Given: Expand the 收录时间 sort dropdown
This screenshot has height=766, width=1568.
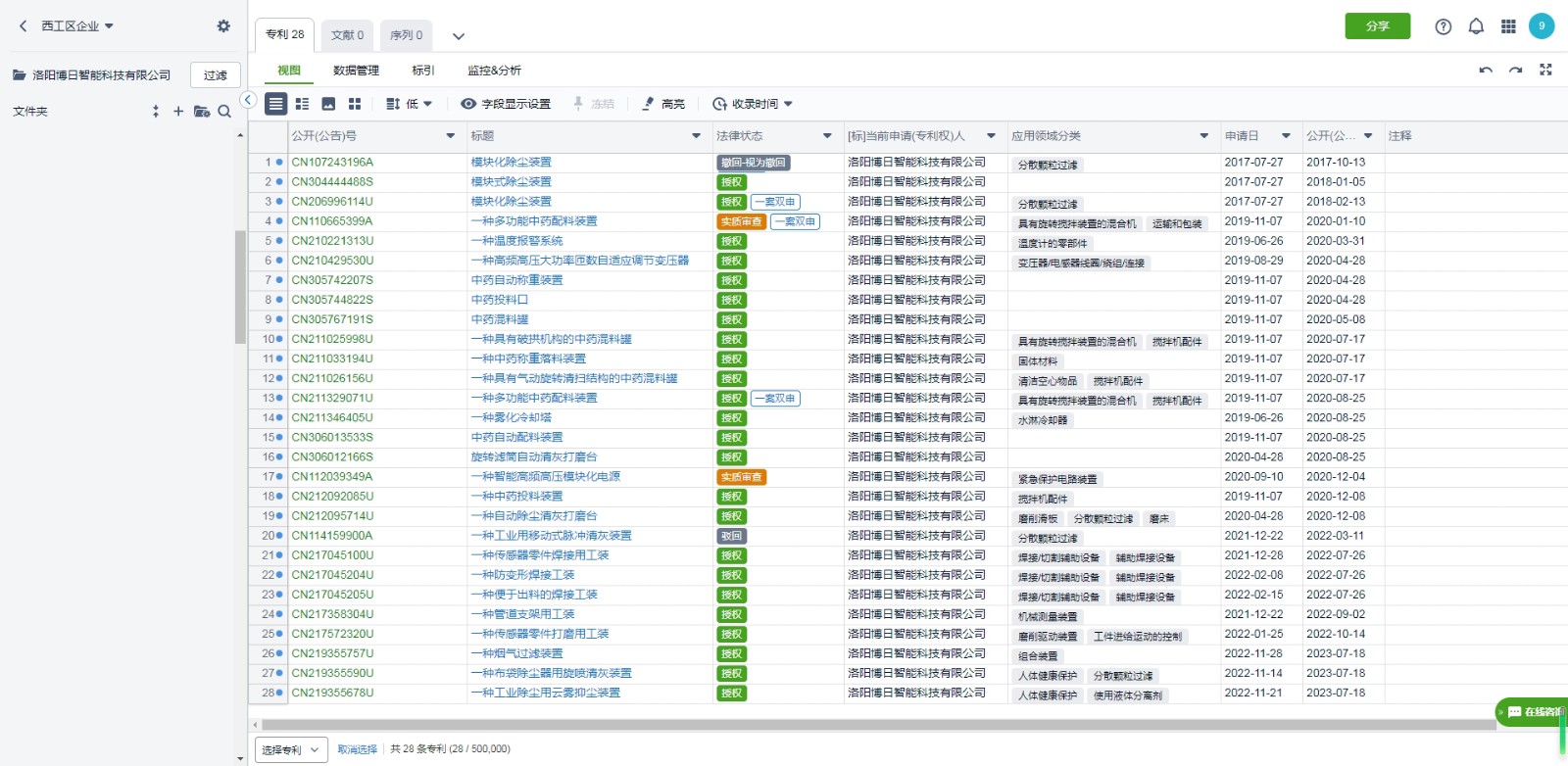Looking at the screenshot, I should [x=753, y=104].
